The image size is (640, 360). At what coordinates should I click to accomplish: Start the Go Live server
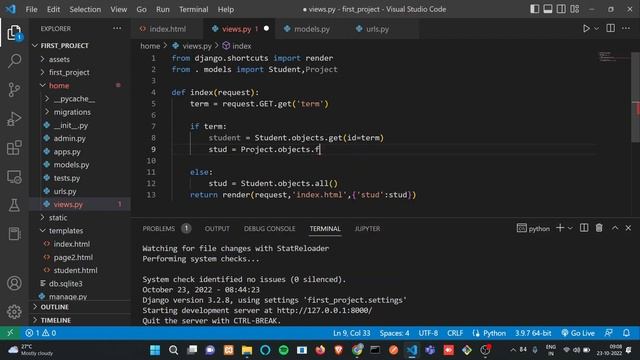click(x=578, y=333)
